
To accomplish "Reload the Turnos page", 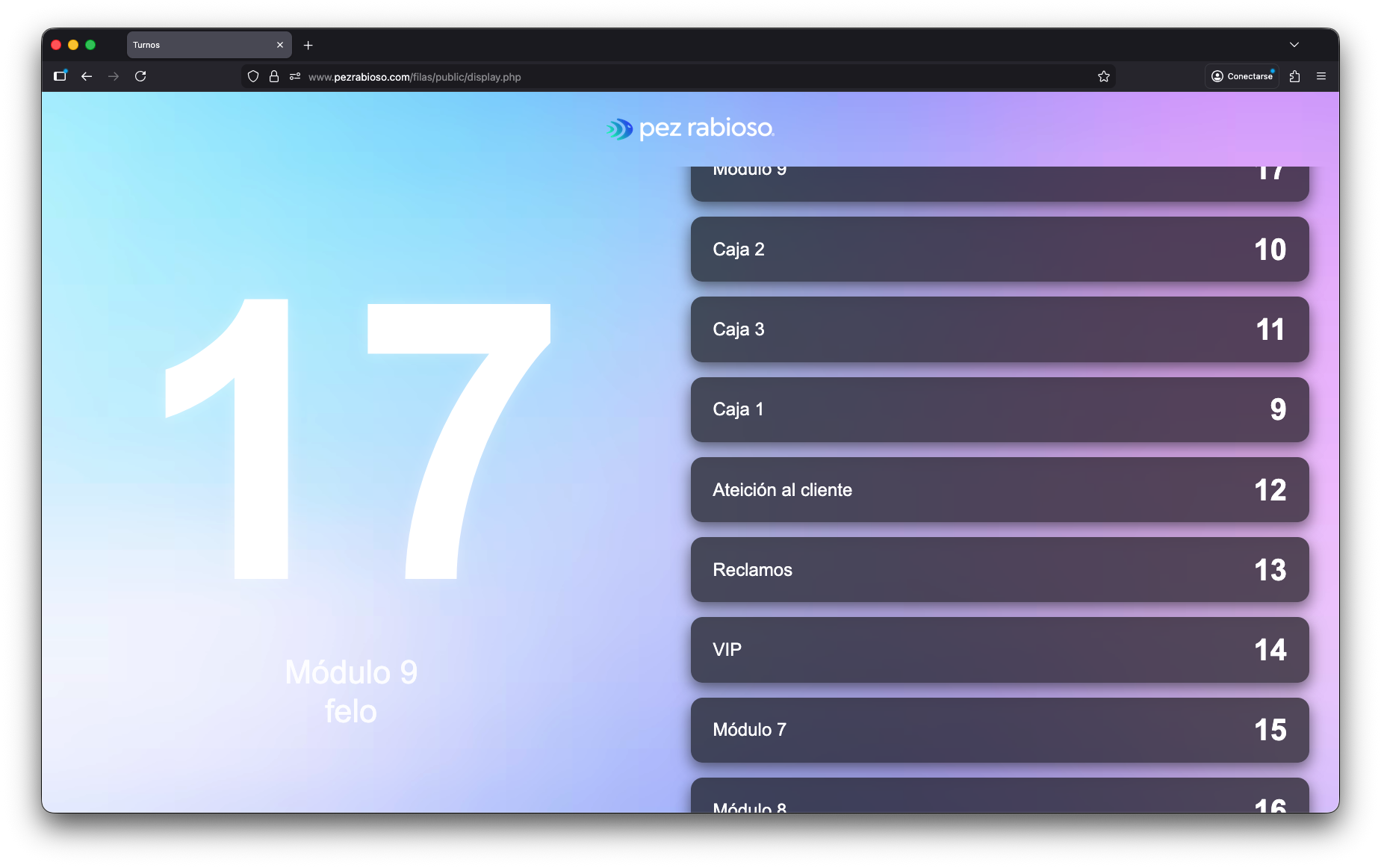I will [140, 76].
